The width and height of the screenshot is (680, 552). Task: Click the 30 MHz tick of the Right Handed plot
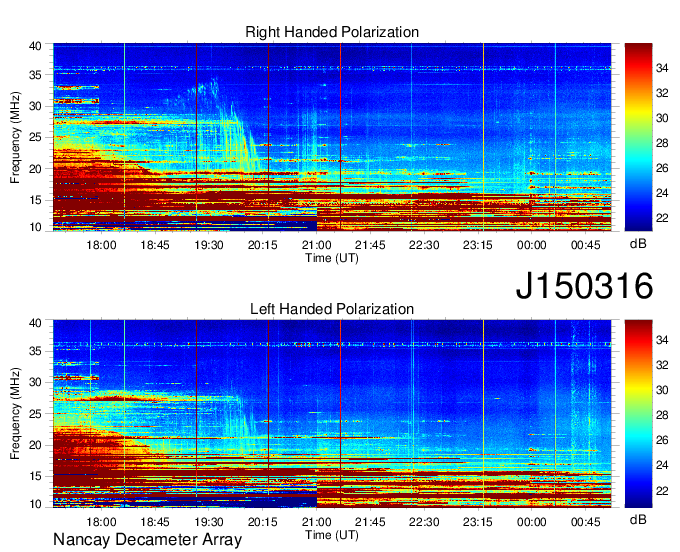point(35,106)
